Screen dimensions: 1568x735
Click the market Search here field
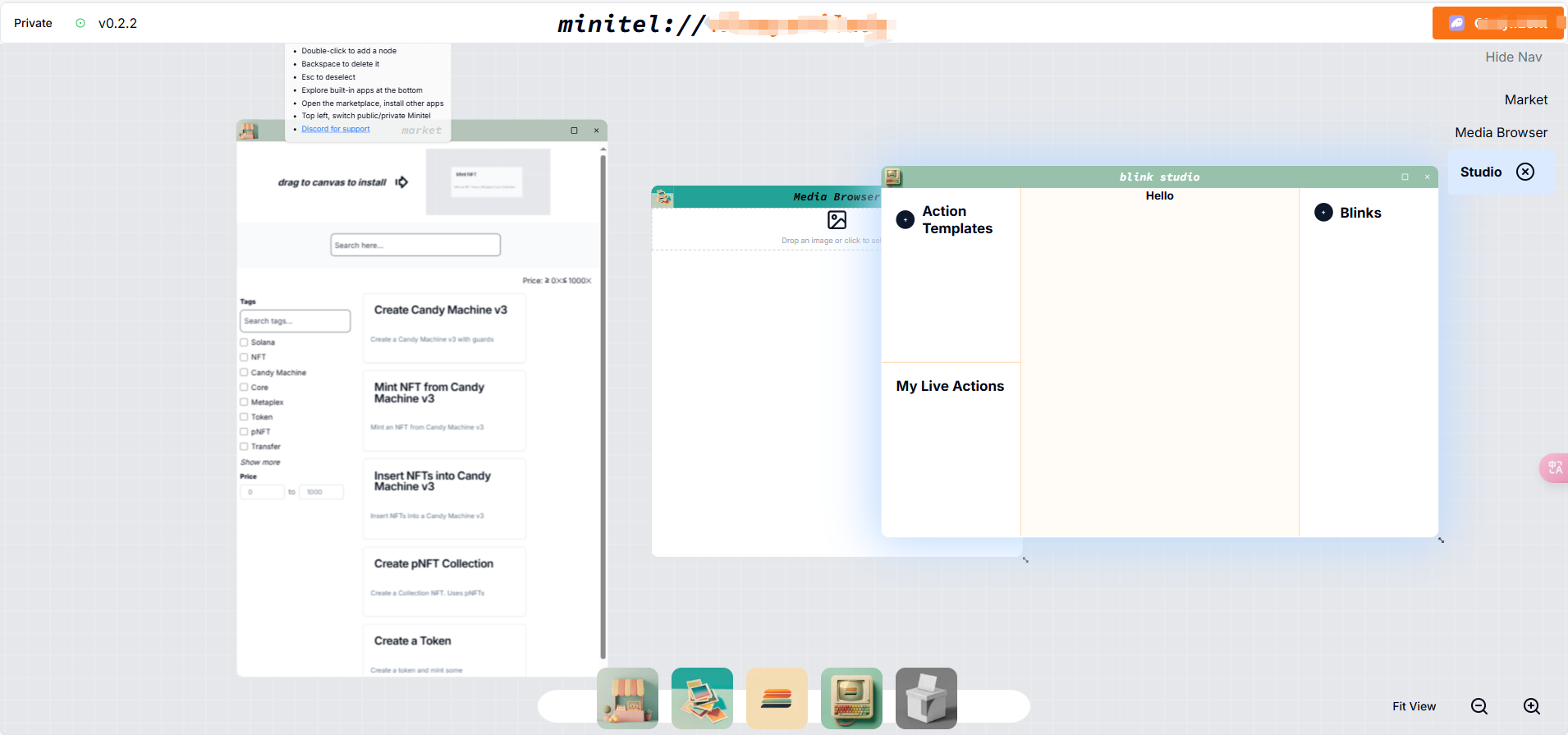(415, 245)
